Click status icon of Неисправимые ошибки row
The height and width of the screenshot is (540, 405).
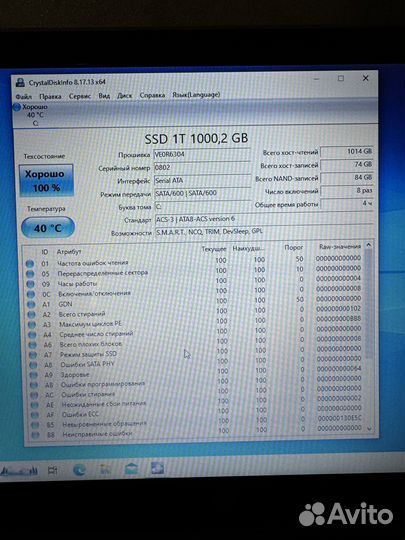[35, 435]
